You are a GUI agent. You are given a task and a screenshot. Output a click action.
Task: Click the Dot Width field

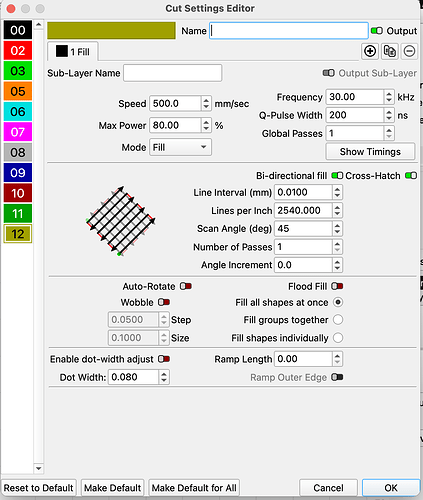pos(133,377)
